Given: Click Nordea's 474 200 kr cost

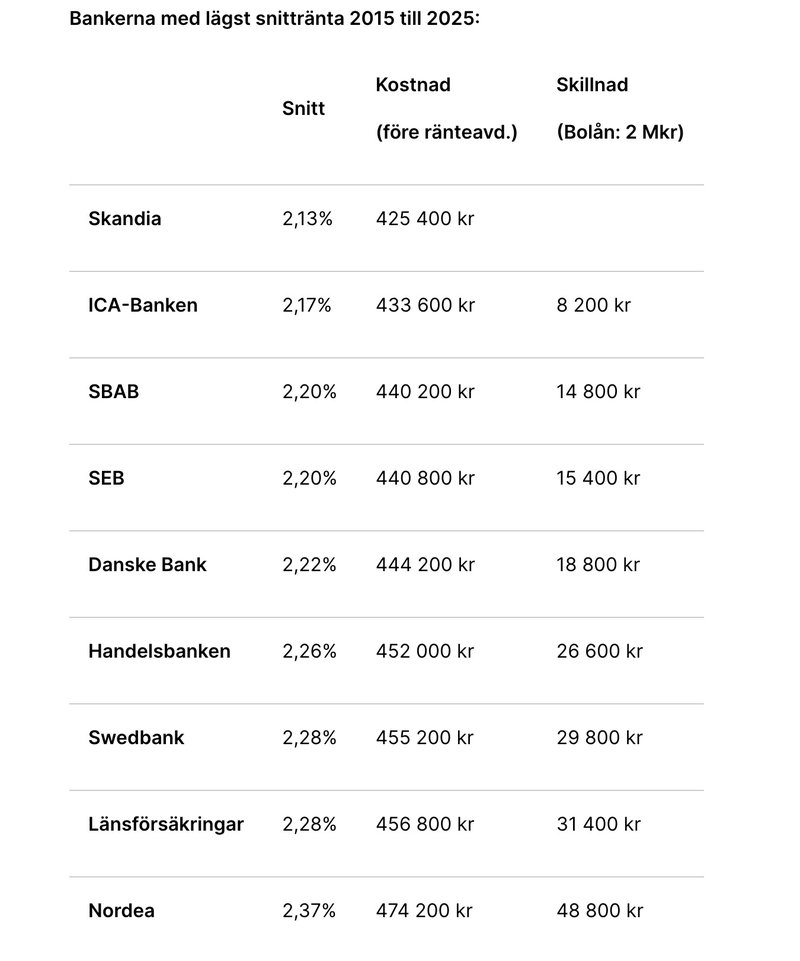Looking at the screenshot, I should 424,911.
